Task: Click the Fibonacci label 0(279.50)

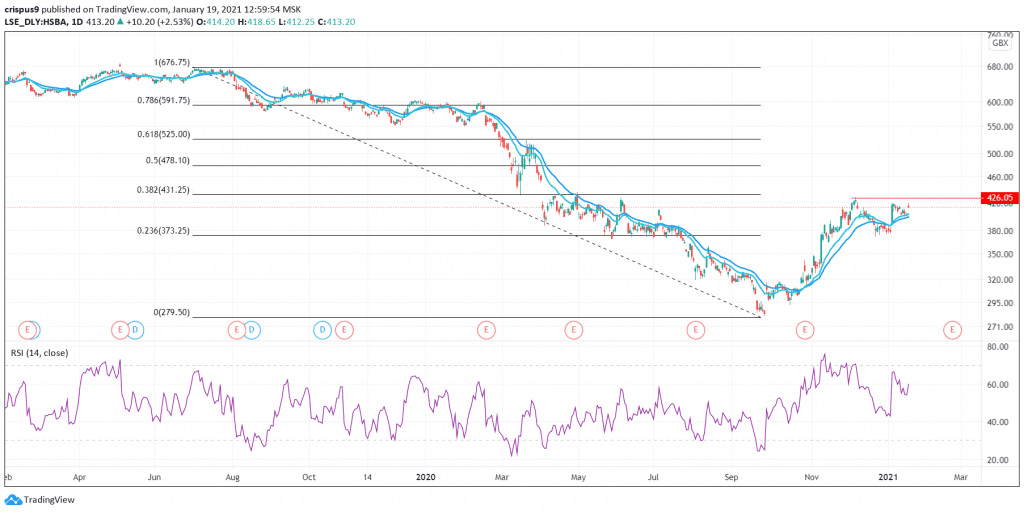Action: 171,313
